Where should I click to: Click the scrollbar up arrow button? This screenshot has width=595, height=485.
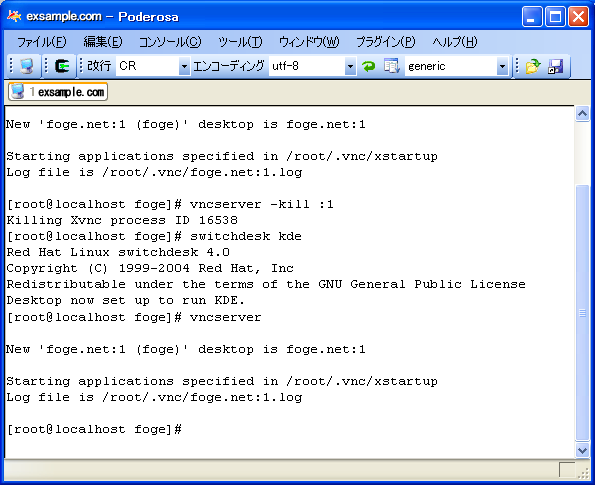[x=582, y=113]
